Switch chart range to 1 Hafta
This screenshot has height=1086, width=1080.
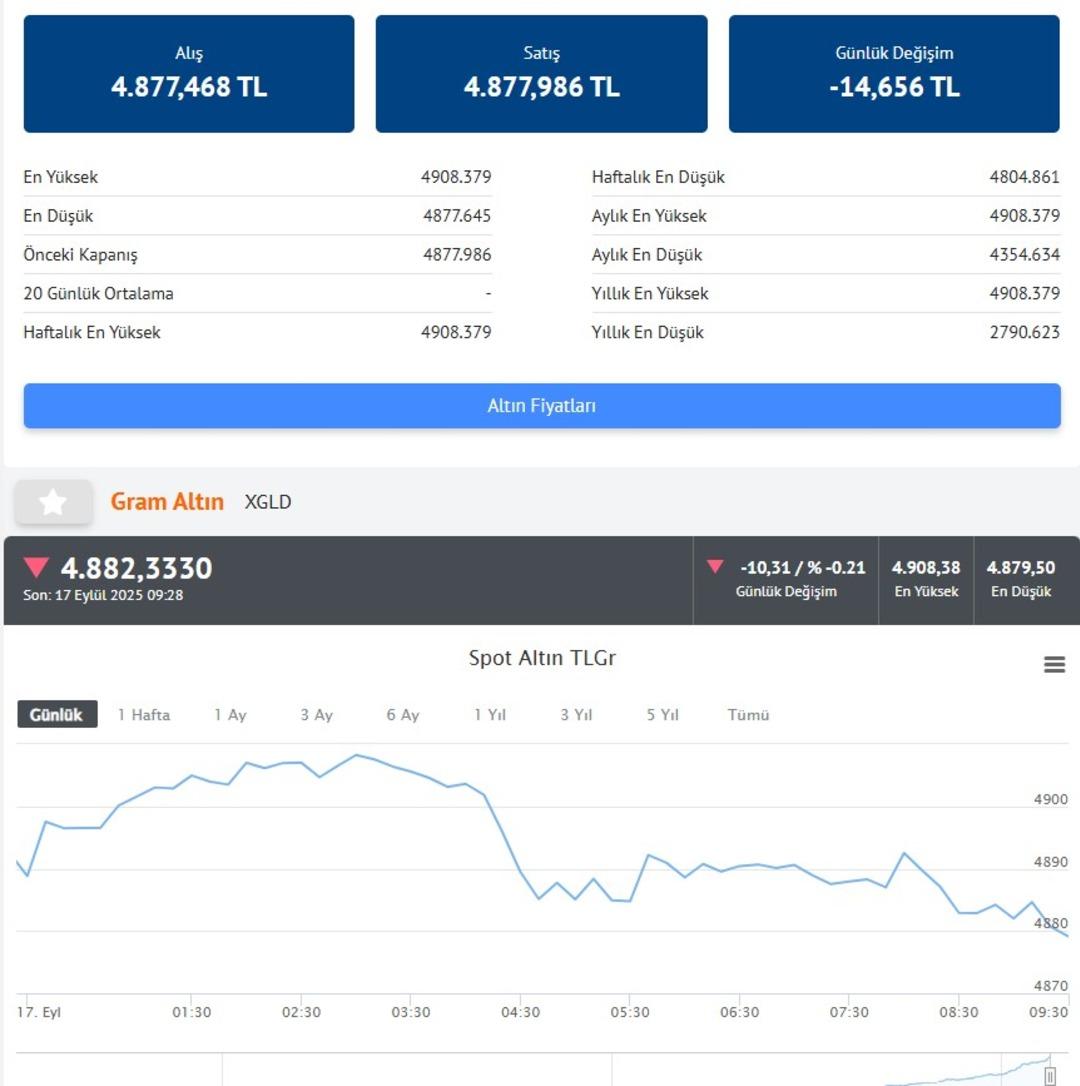click(x=144, y=715)
